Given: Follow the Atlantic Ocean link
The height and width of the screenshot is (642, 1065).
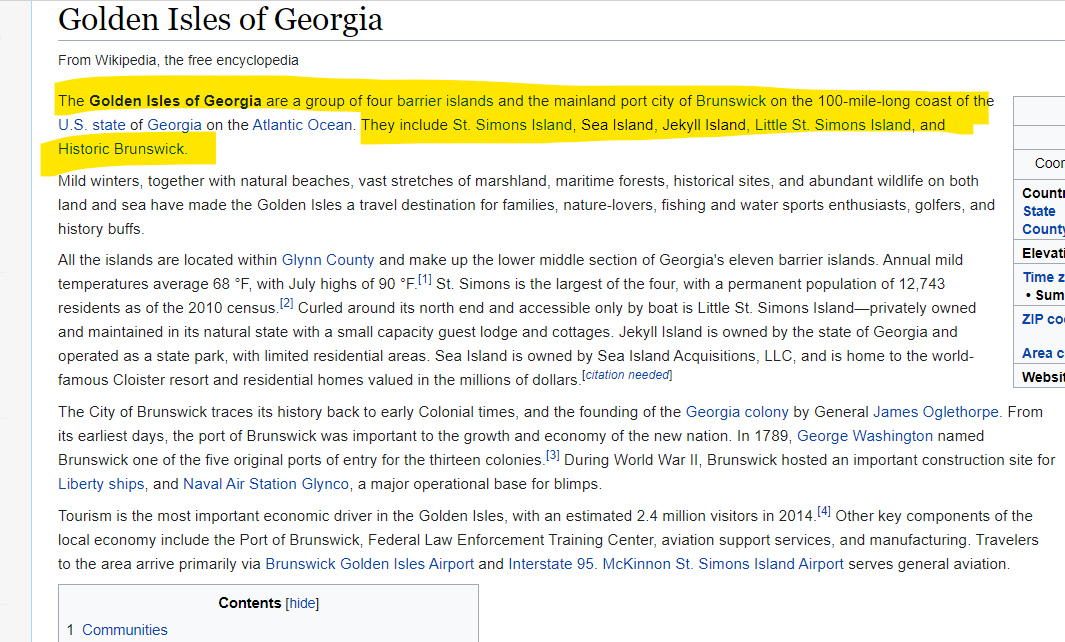Looking at the screenshot, I should click(302, 125).
